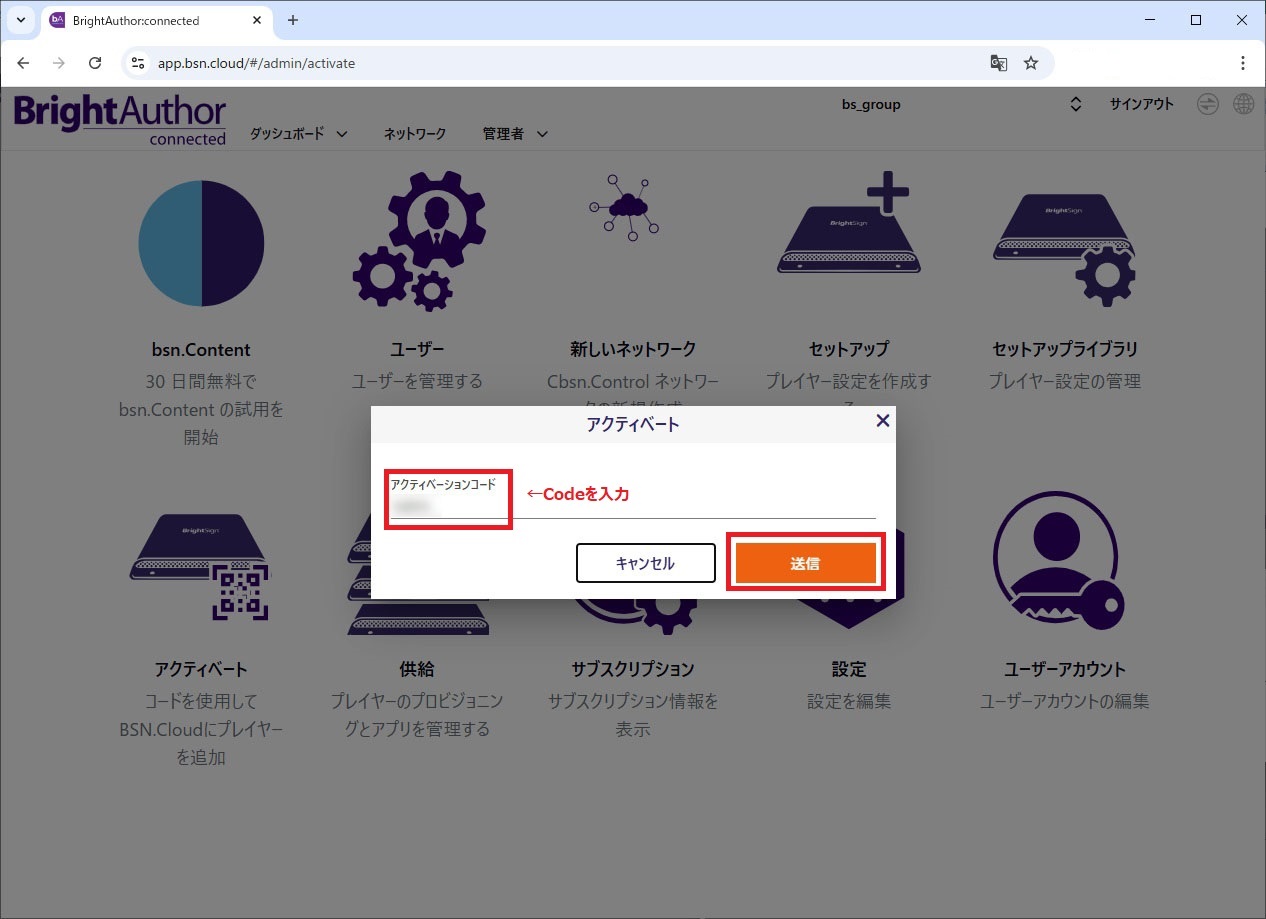Bookmark this page with the star icon
This screenshot has height=919, width=1266.
tap(1031, 63)
